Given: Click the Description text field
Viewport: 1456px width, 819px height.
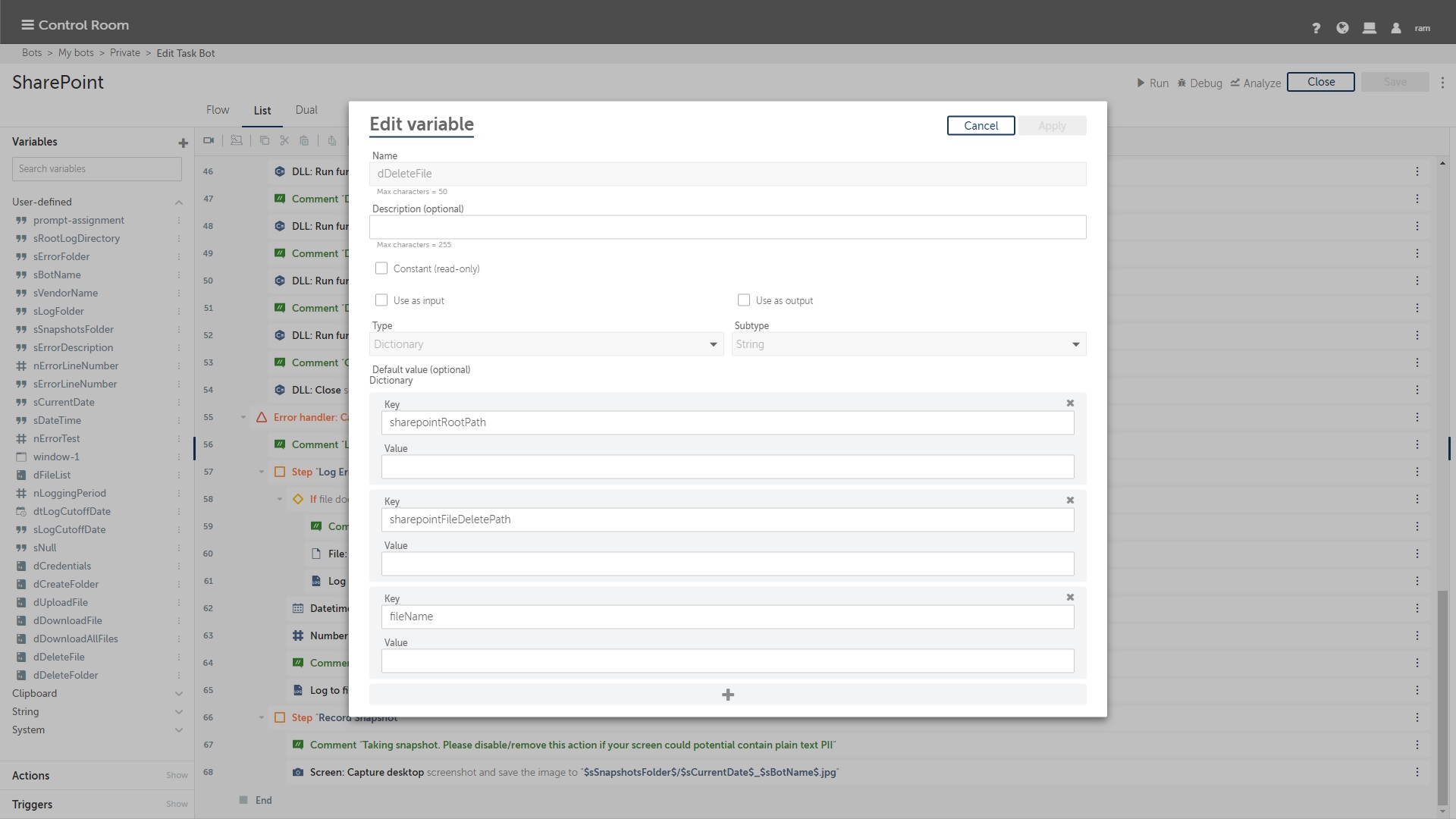Looking at the screenshot, I should 727,227.
